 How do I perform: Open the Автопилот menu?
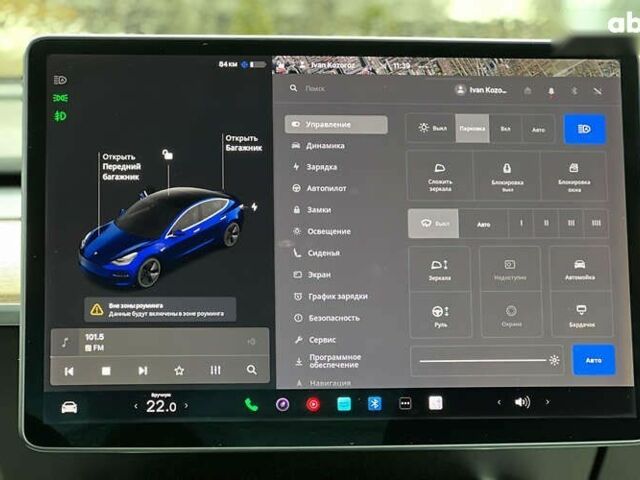320,188
